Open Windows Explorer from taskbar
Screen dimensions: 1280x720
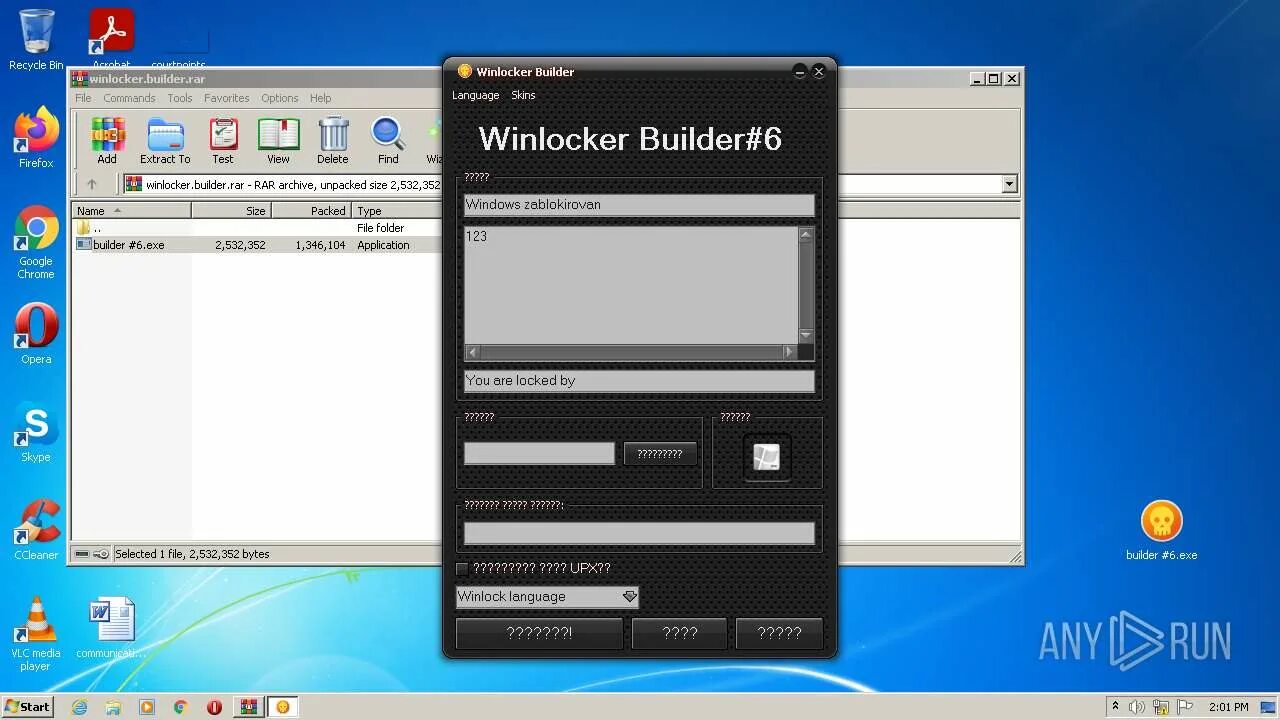coord(113,707)
